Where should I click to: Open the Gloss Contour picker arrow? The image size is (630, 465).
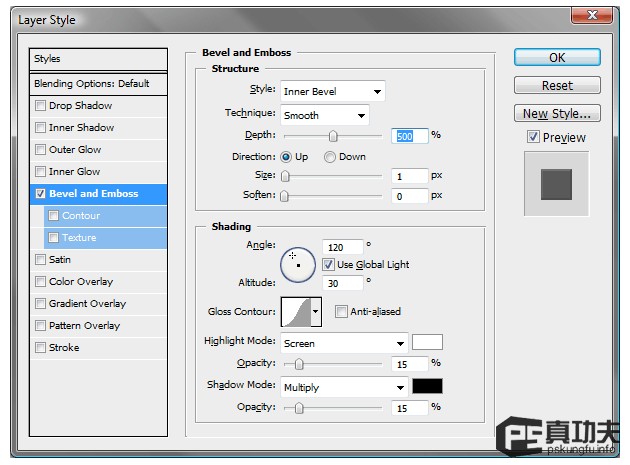[x=316, y=311]
